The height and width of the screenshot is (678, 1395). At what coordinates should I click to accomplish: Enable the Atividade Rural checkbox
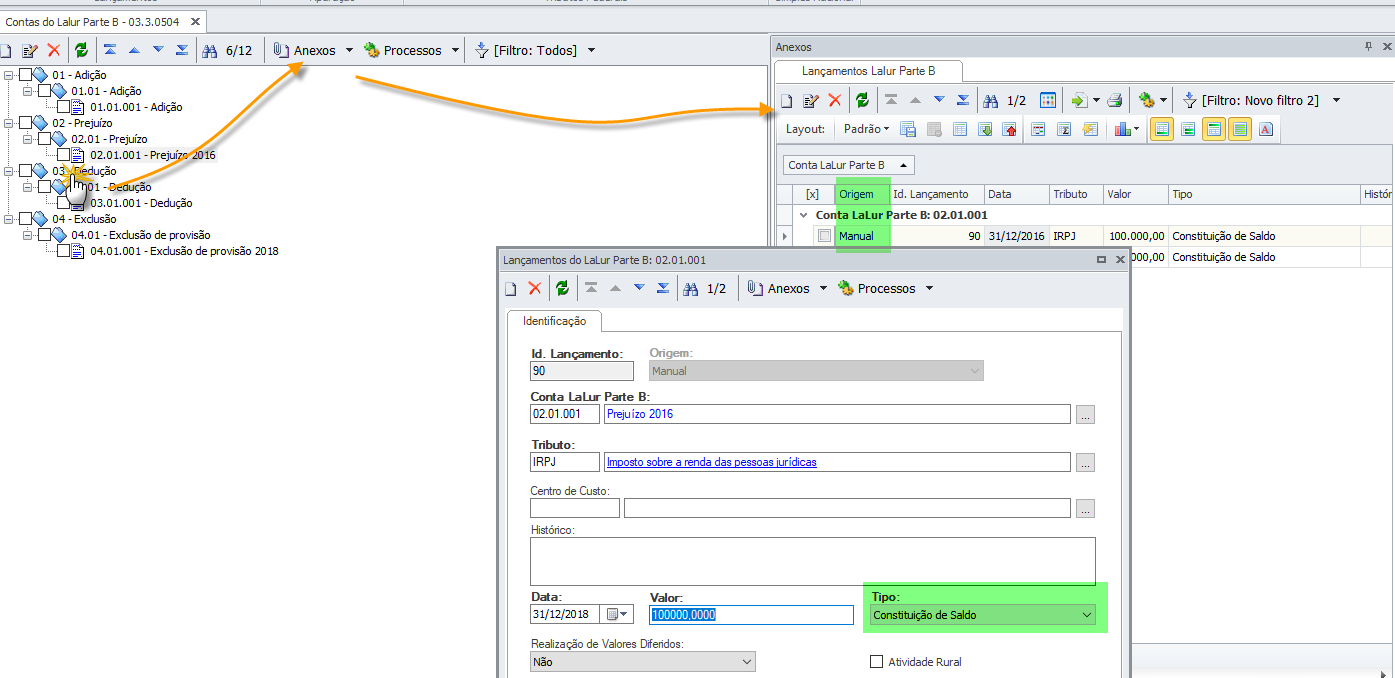click(877, 662)
